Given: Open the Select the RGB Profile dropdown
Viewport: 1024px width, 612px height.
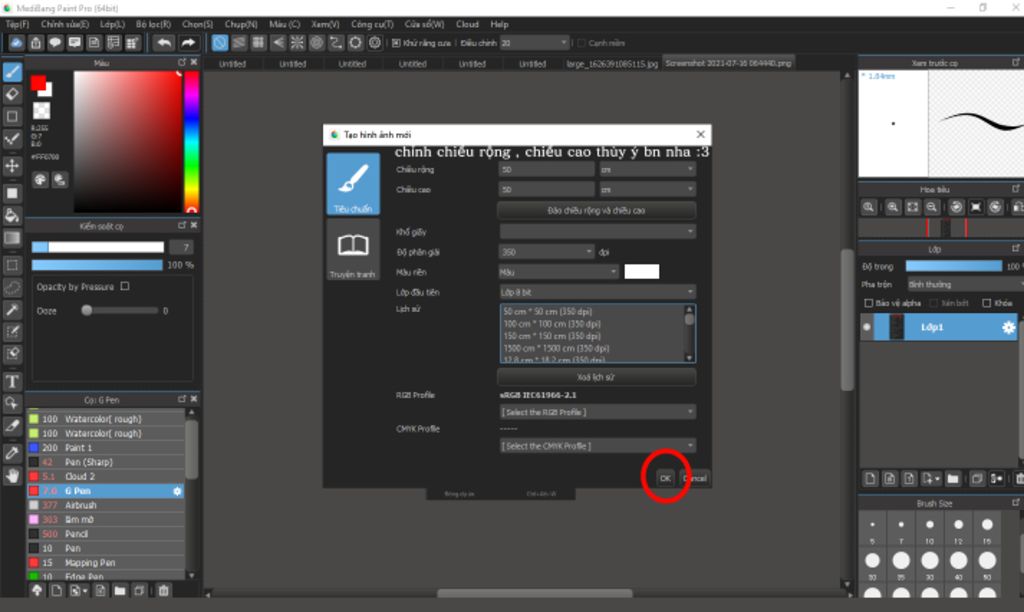Looking at the screenshot, I should (598, 412).
